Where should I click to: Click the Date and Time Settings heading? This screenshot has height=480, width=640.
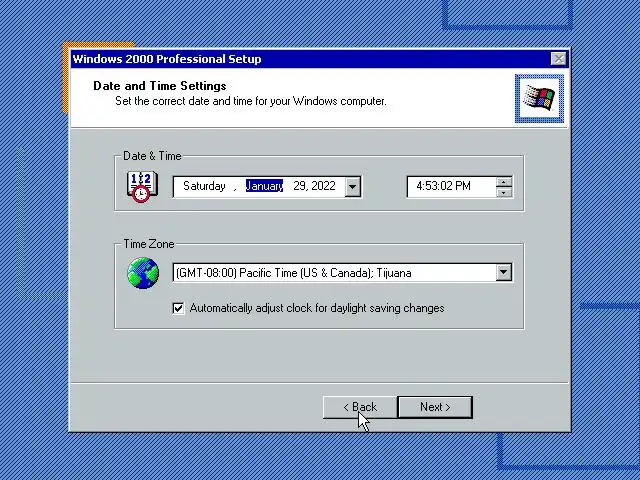pos(160,86)
